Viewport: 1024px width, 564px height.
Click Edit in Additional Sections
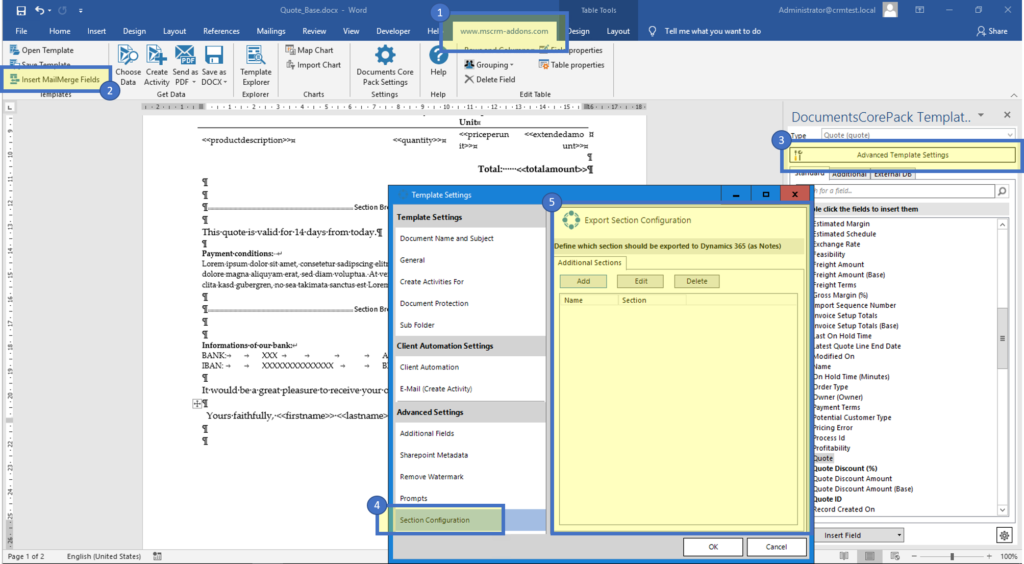(641, 281)
